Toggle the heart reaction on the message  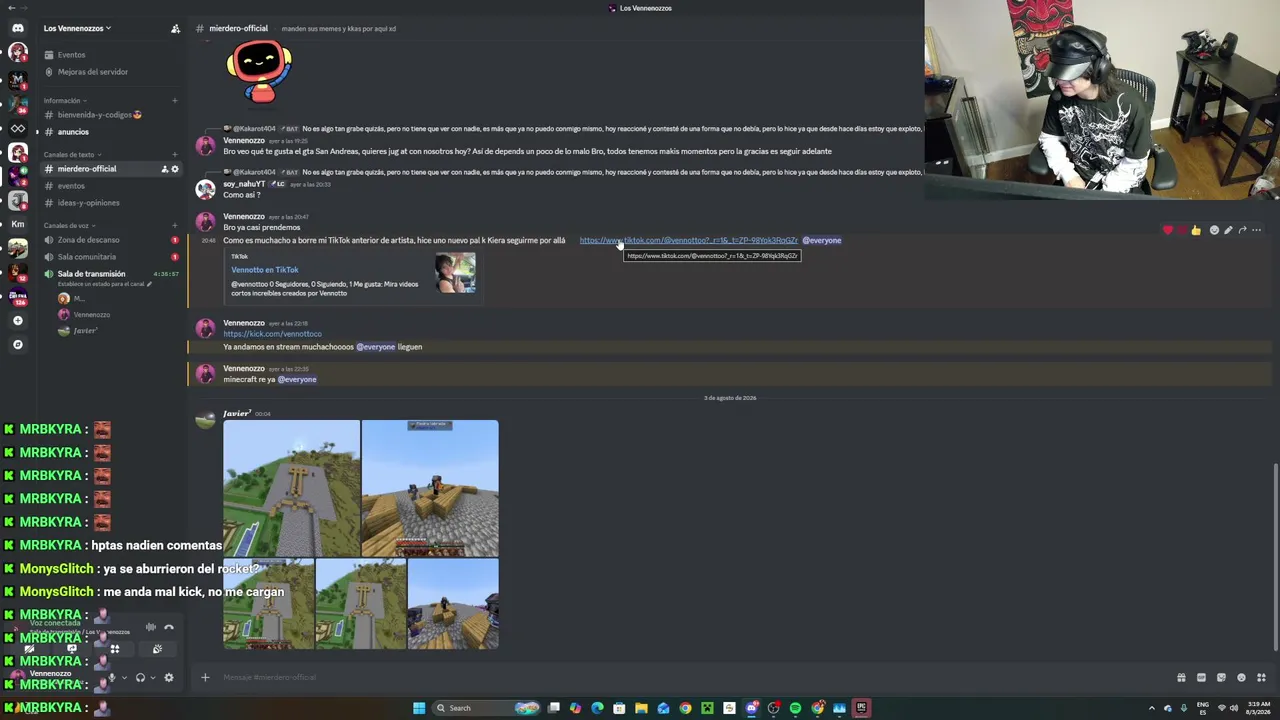1167,231
